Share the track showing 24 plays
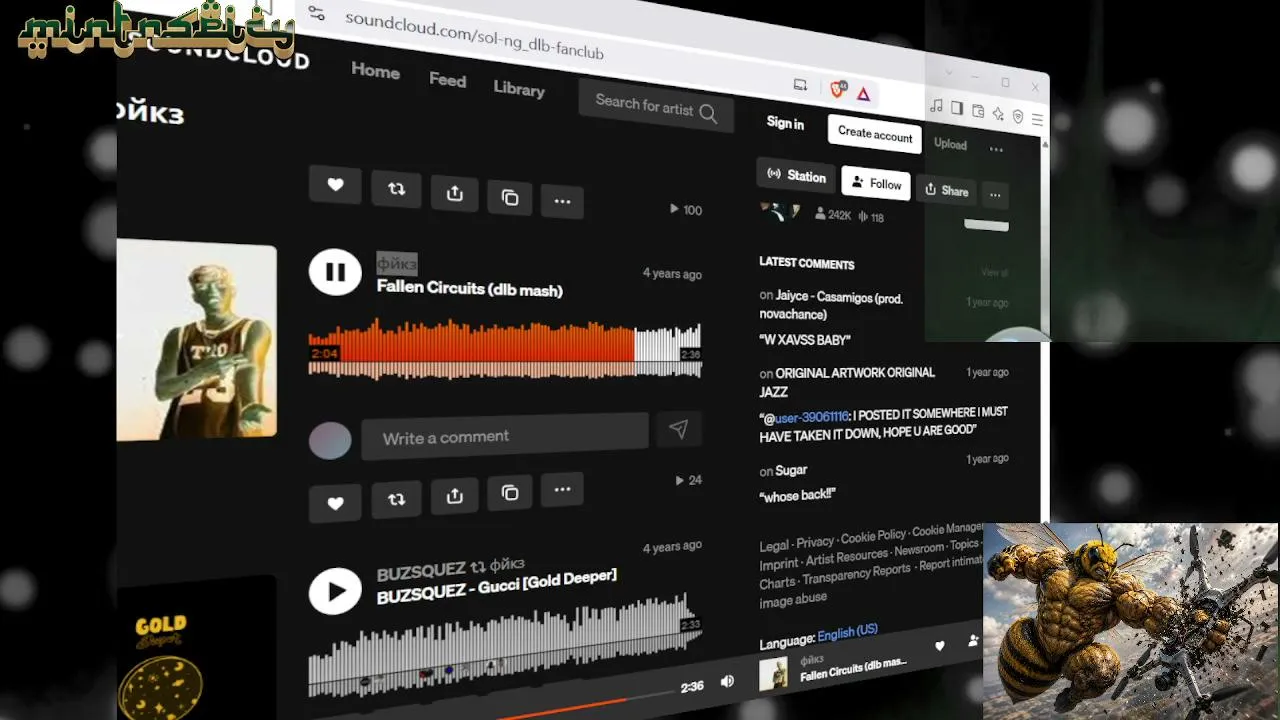Image resolution: width=1280 pixels, height=720 pixels. (455, 495)
